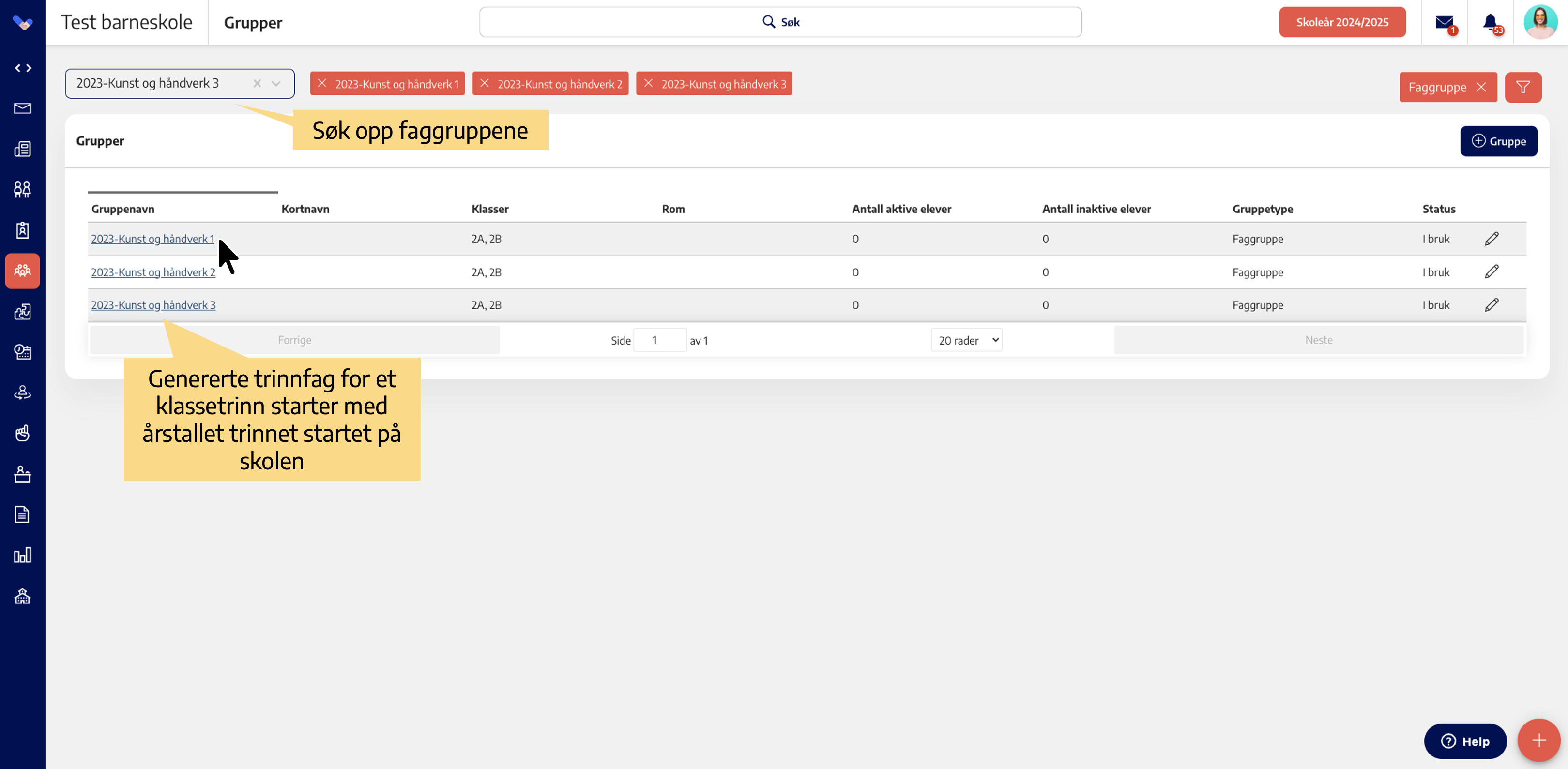The image size is (1568, 769).
Task: Open the school building sidebar icon
Action: click(23, 596)
